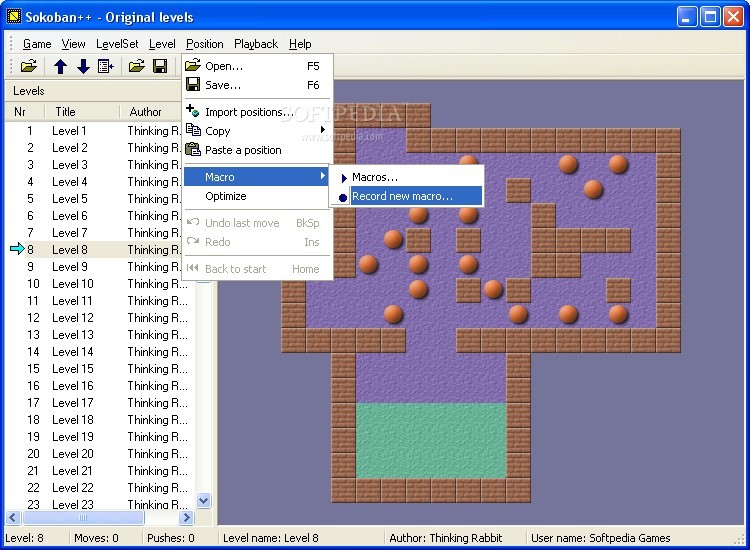Image resolution: width=750 pixels, height=550 pixels.
Task: Select Import positions... menu entry
Action: tap(256, 112)
